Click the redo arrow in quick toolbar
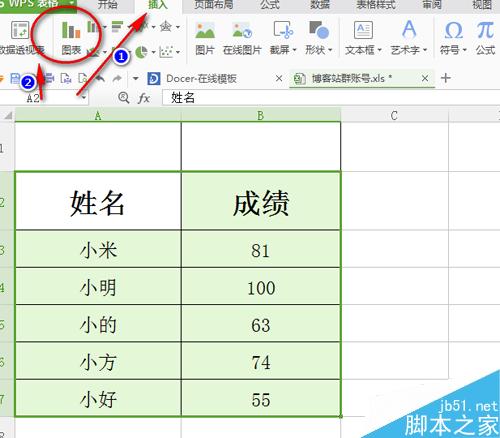This screenshot has width=500, height=438. click(x=117, y=79)
